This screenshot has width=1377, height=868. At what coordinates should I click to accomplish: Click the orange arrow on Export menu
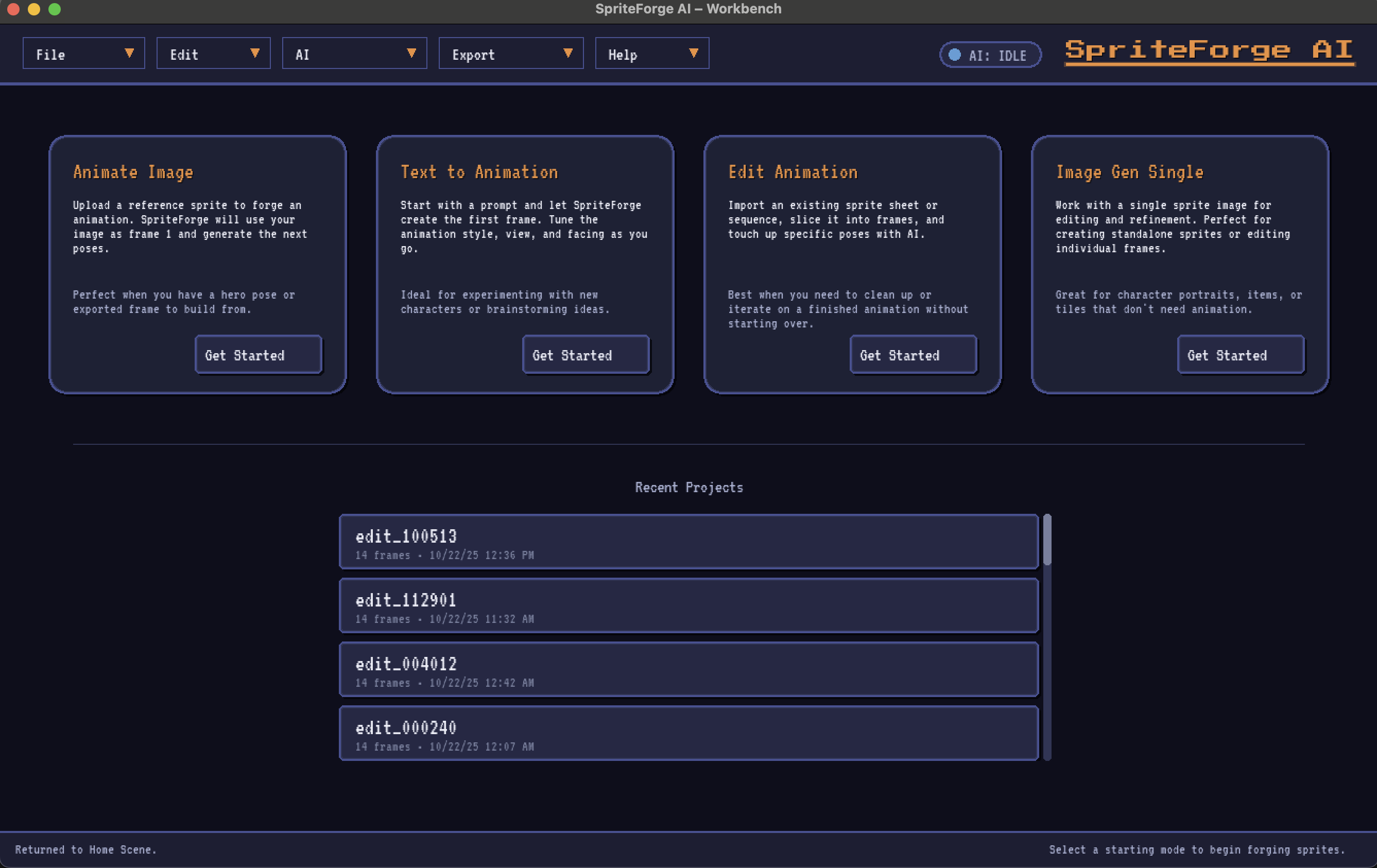[567, 53]
